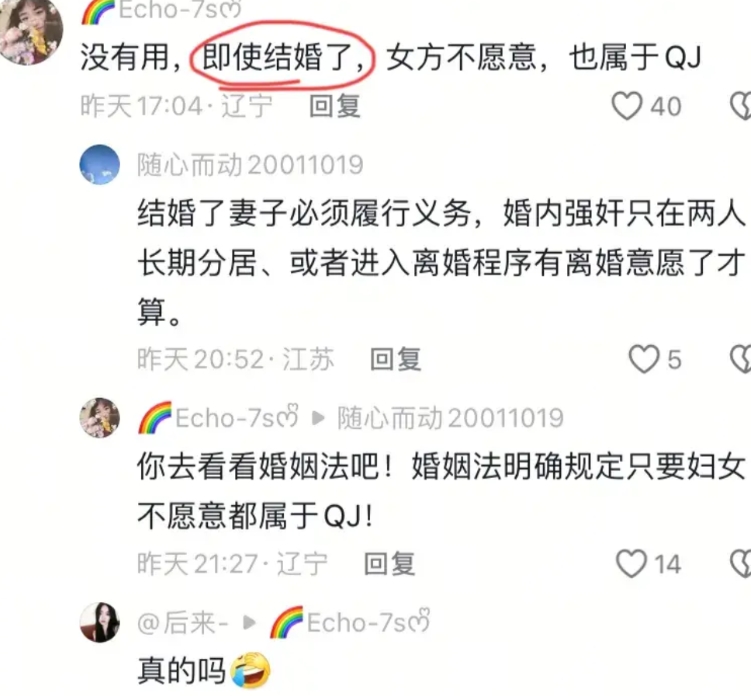Image resolution: width=751 pixels, height=696 pixels.
Task: Dislike the Echo-7s reply from 21:27
Action: click(740, 563)
